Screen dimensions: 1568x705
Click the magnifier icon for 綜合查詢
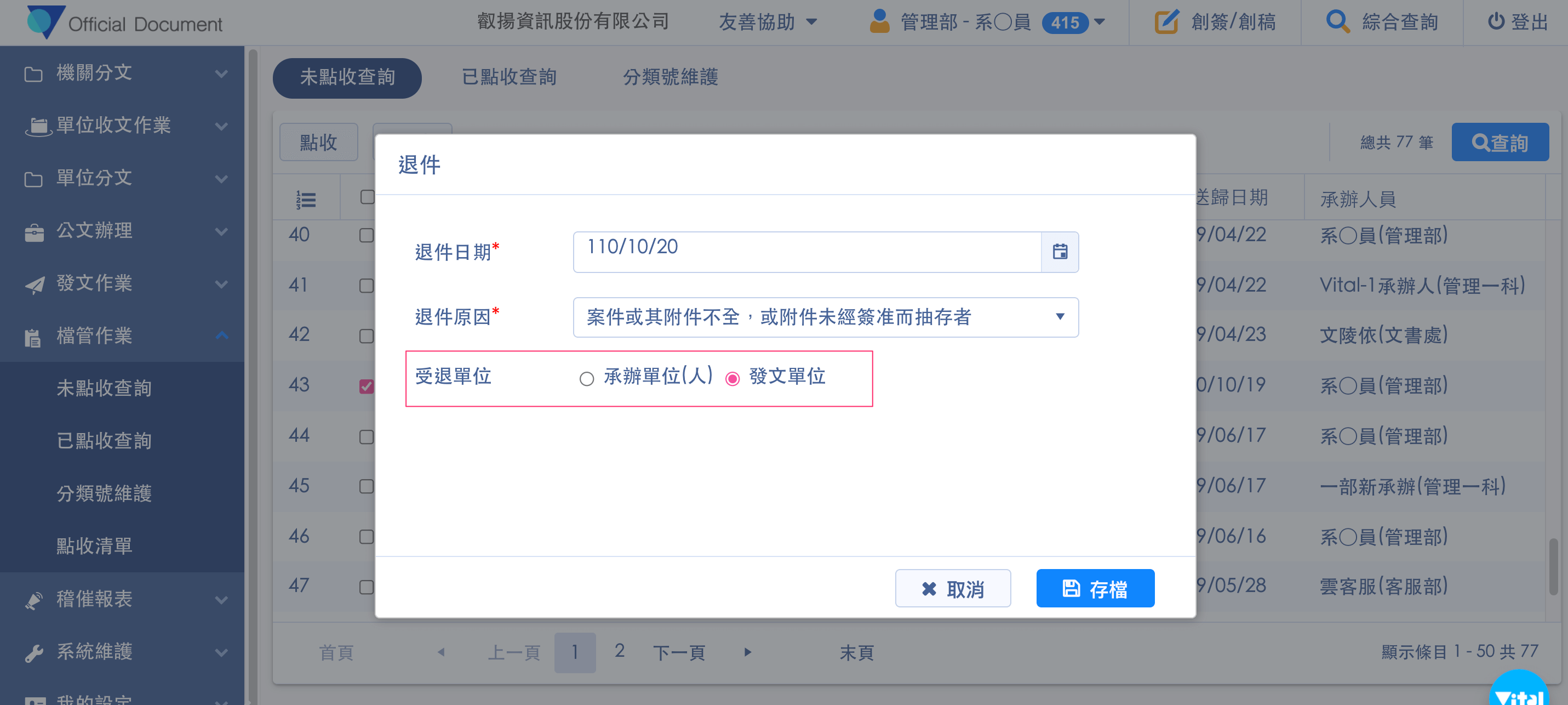(x=1337, y=22)
